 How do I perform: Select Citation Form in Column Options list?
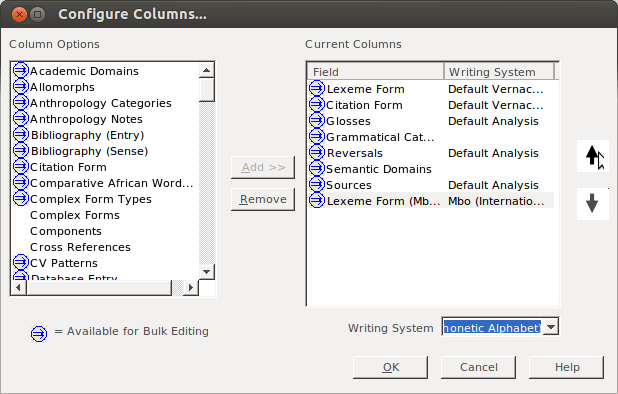pyautogui.click(x=68, y=167)
